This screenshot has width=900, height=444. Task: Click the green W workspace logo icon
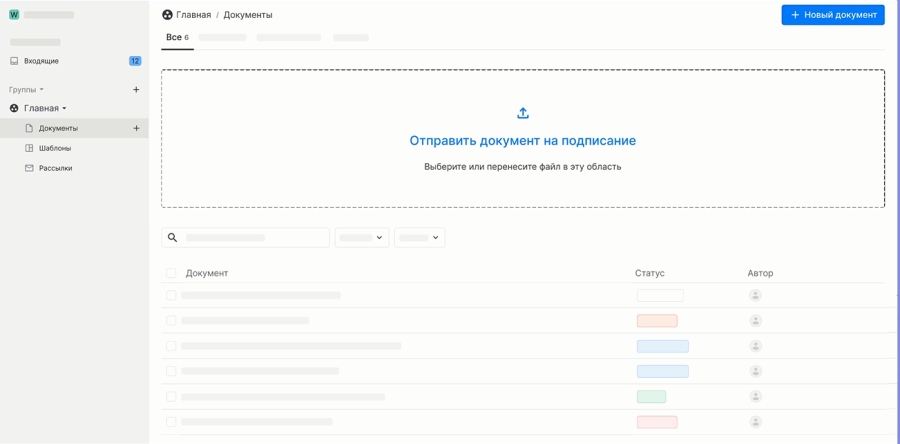pos(14,15)
